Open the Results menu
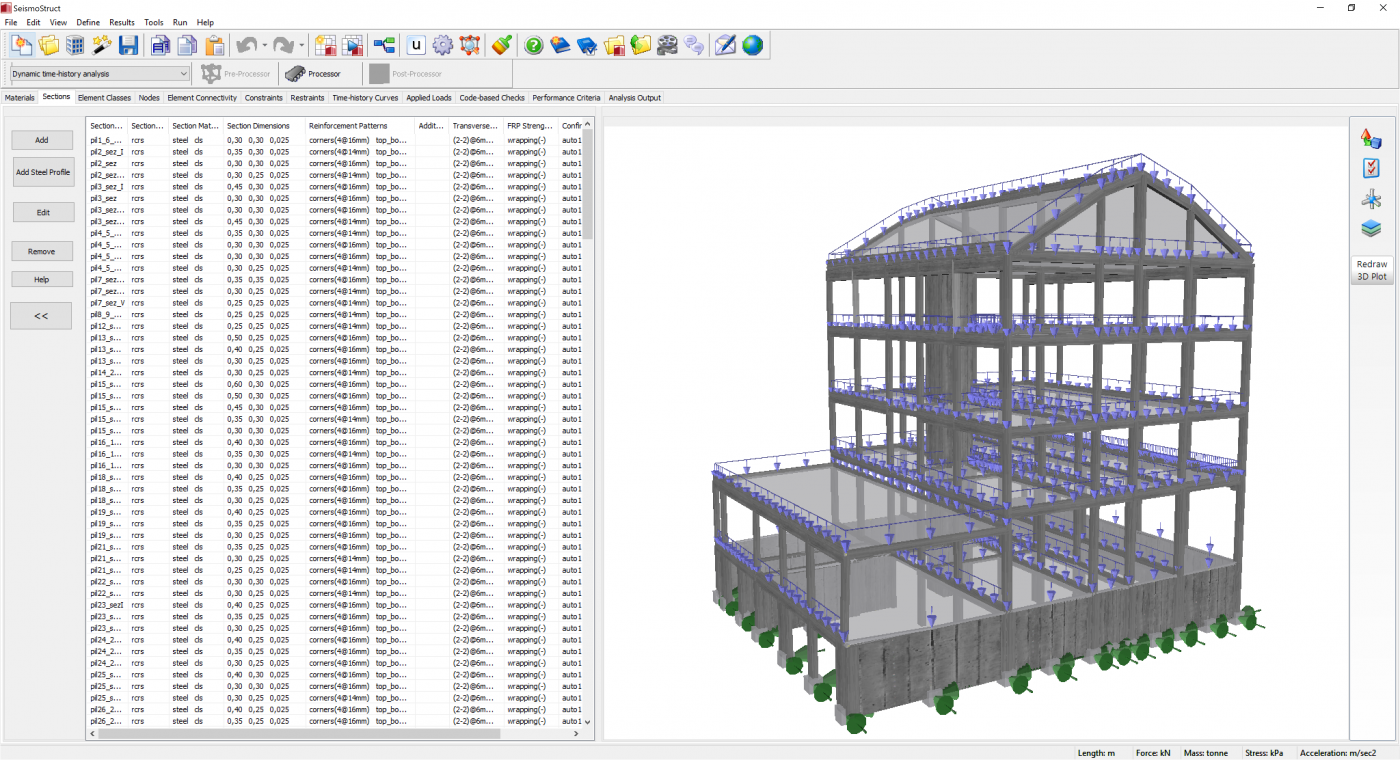The width and height of the screenshot is (1400, 760). pyautogui.click(x=122, y=22)
